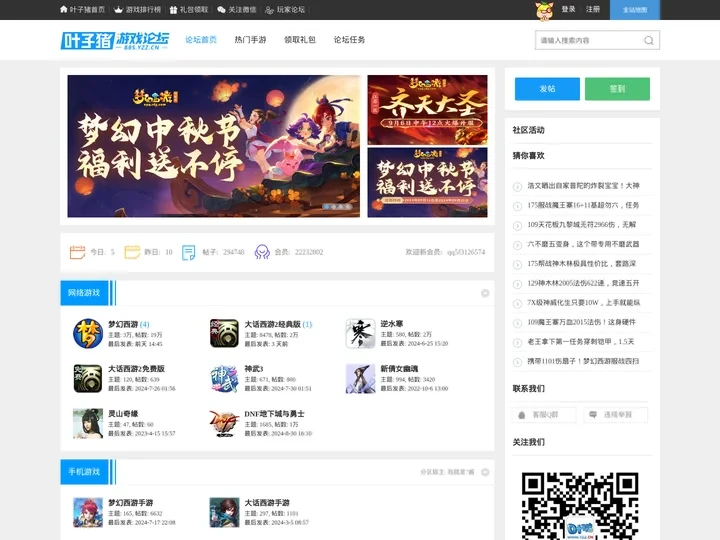Open the 大话西游2经典版 title link
Viewport: 720px width, 540px height.
(273, 324)
